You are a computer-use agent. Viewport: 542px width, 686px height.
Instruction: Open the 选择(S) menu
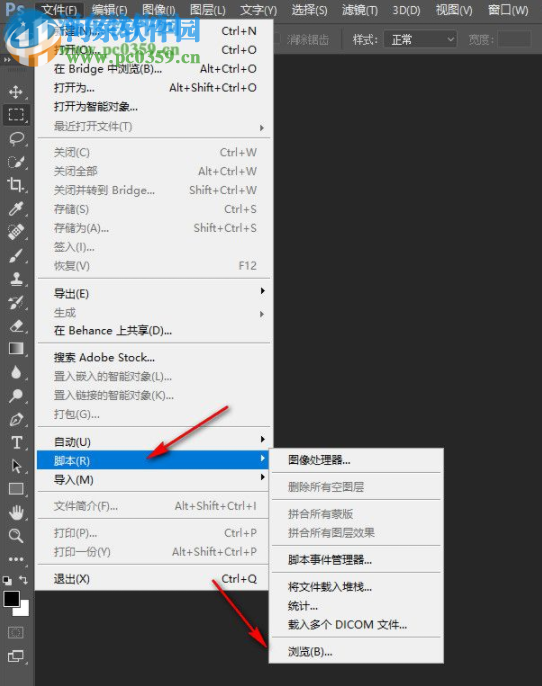click(309, 10)
